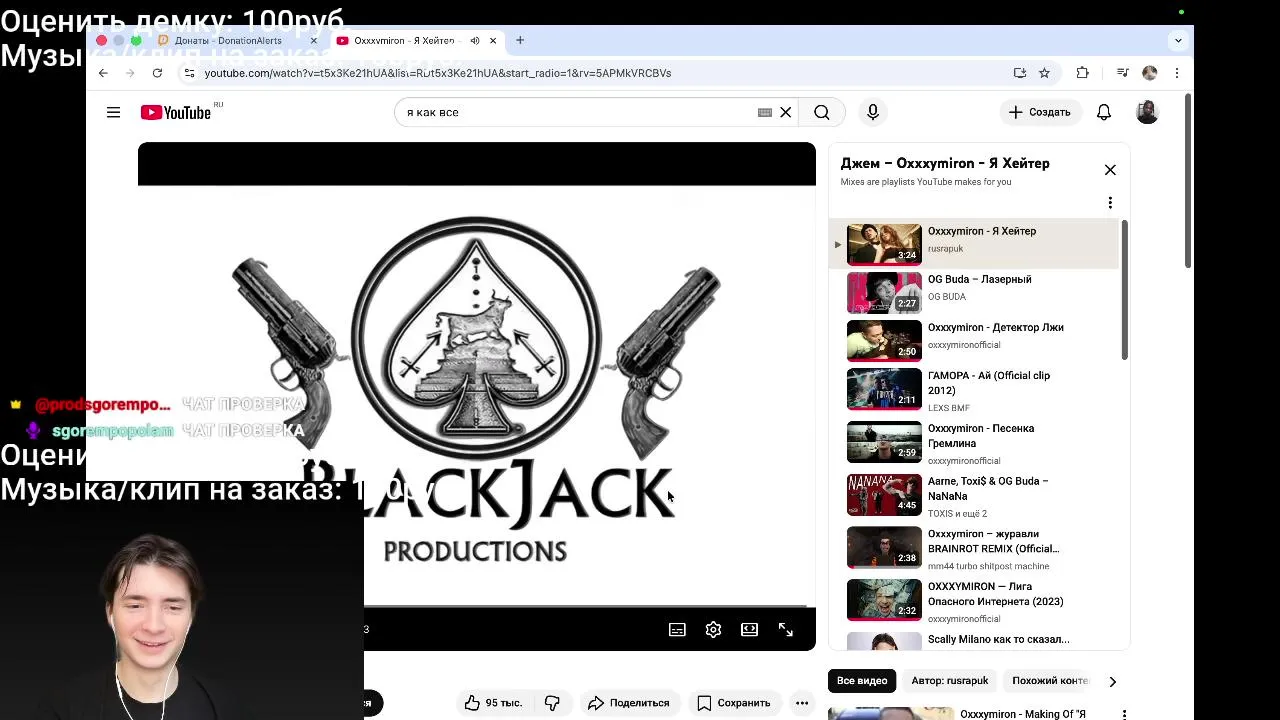Close the Джем mix playlist panel

[1110, 170]
